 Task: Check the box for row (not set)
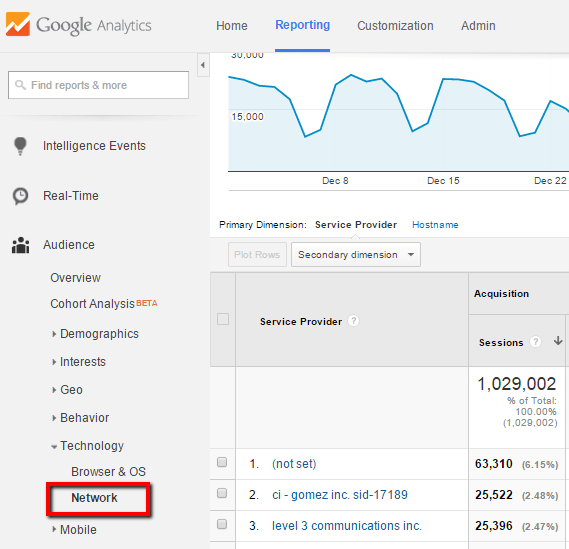(222, 462)
